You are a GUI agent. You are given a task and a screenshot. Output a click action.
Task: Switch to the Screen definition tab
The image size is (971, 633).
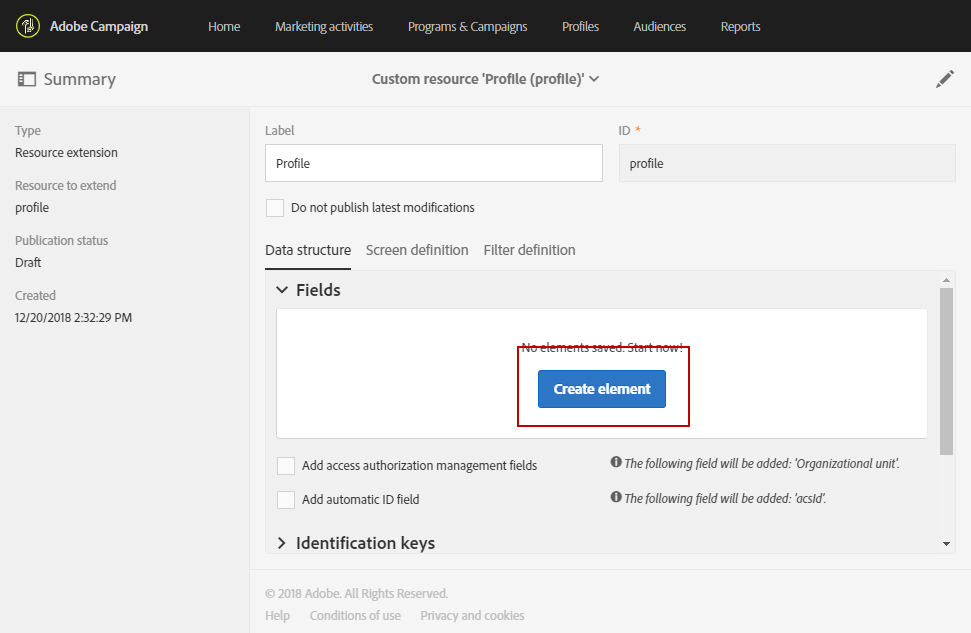click(417, 250)
